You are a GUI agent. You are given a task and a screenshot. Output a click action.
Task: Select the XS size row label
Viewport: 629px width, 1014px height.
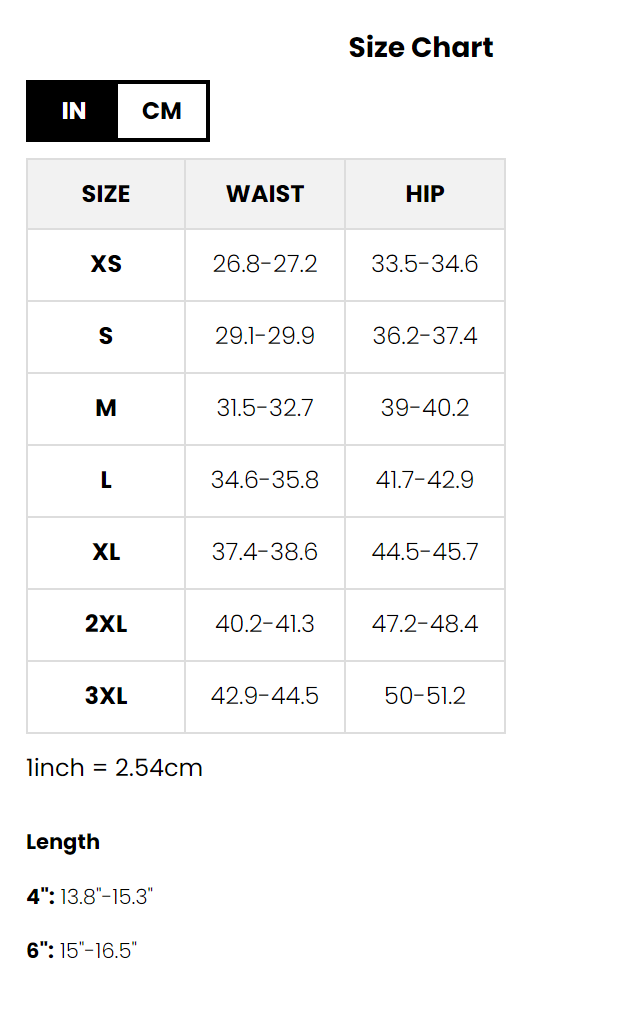[x=106, y=265]
